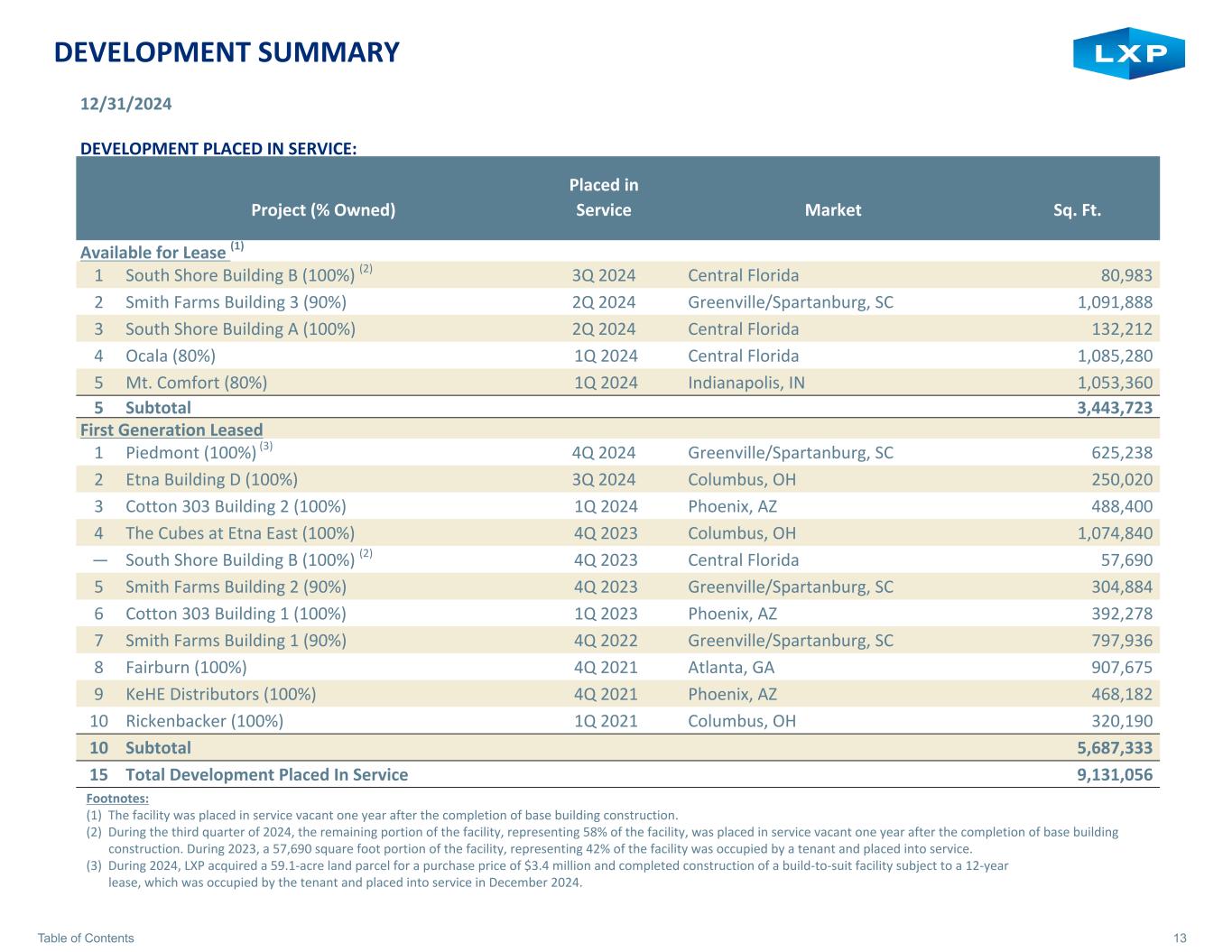The height and width of the screenshot is (952, 1232).
Task: Click the 3,443,723 subtotal value
Action: (x=1115, y=408)
